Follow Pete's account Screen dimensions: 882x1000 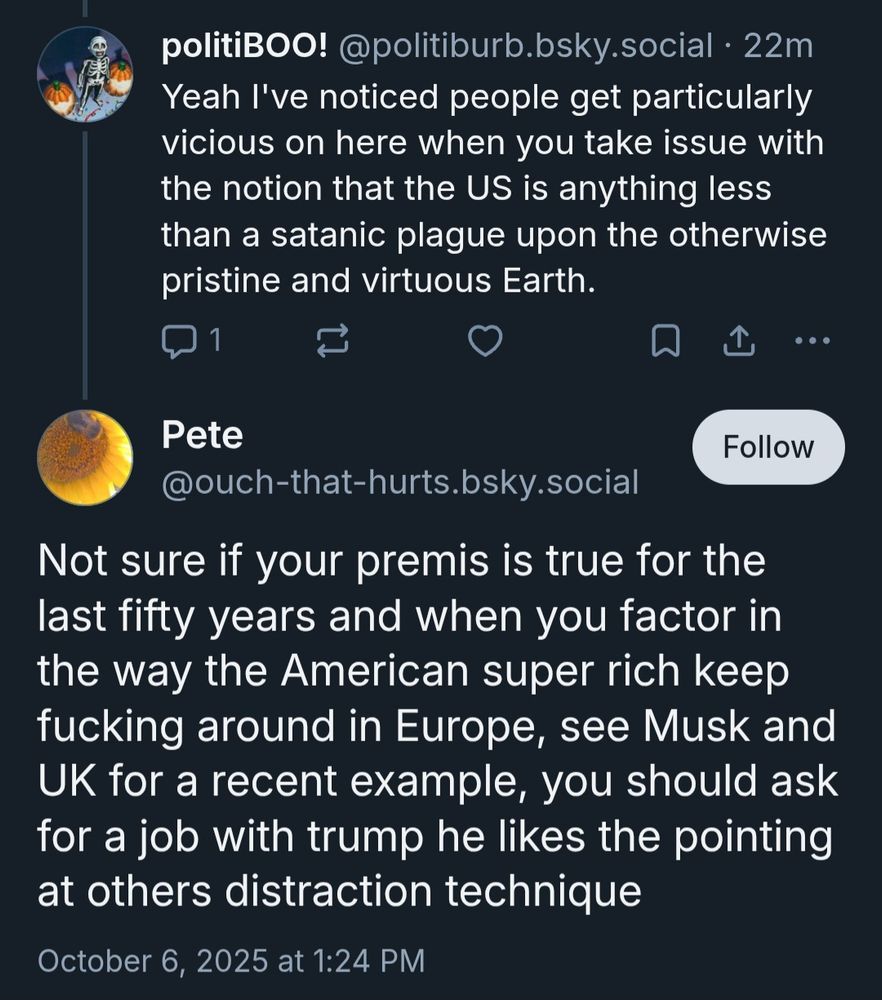[x=768, y=447]
